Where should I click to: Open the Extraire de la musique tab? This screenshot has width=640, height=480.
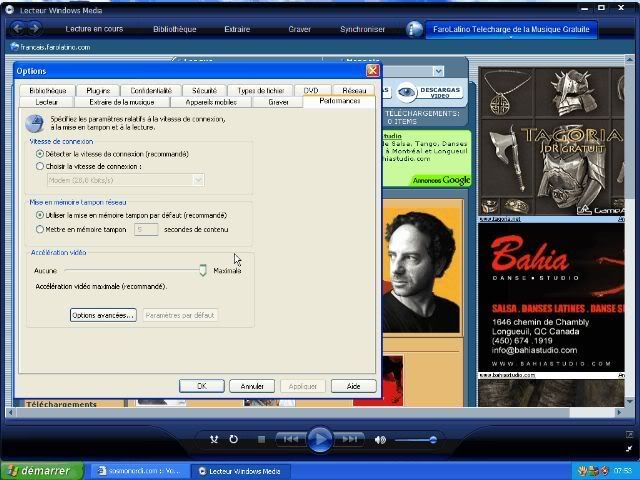coord(122,102)
